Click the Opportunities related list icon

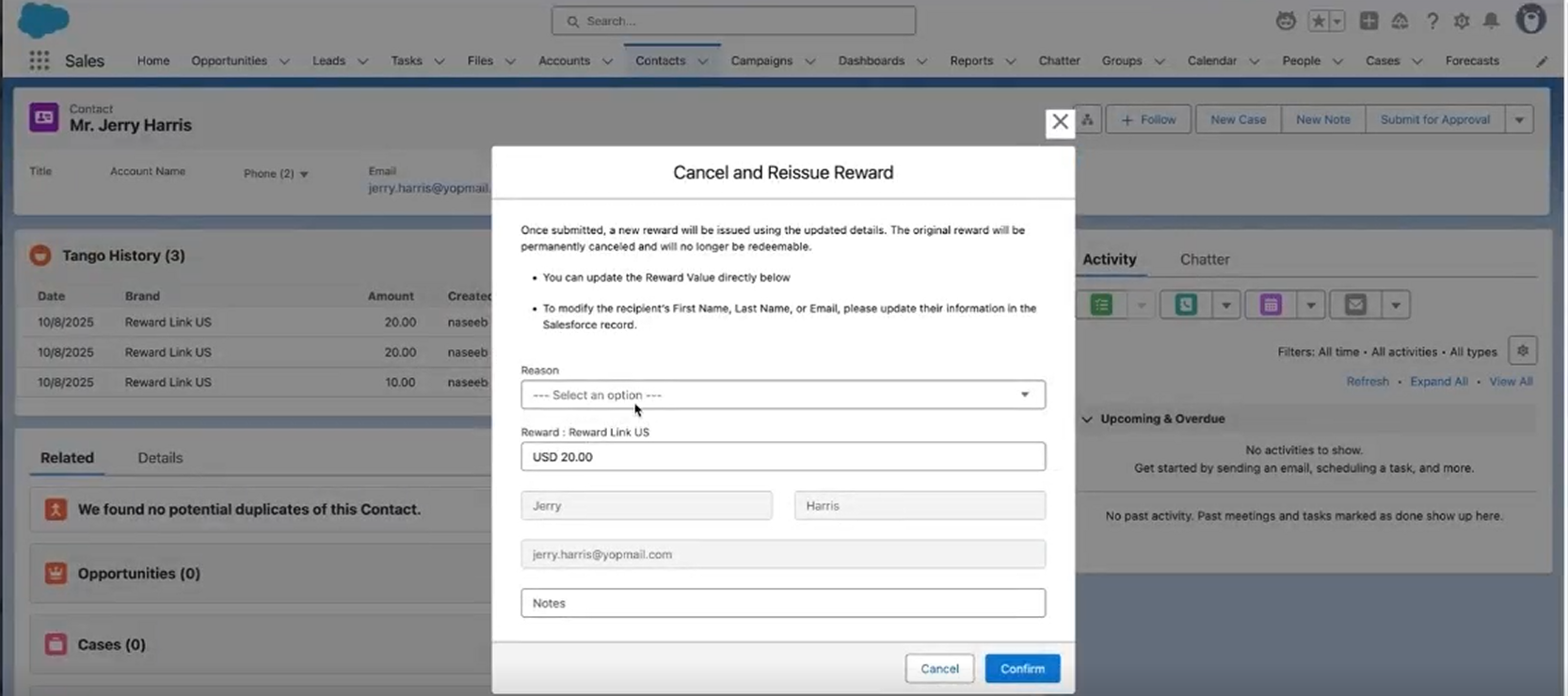(56, 573)
